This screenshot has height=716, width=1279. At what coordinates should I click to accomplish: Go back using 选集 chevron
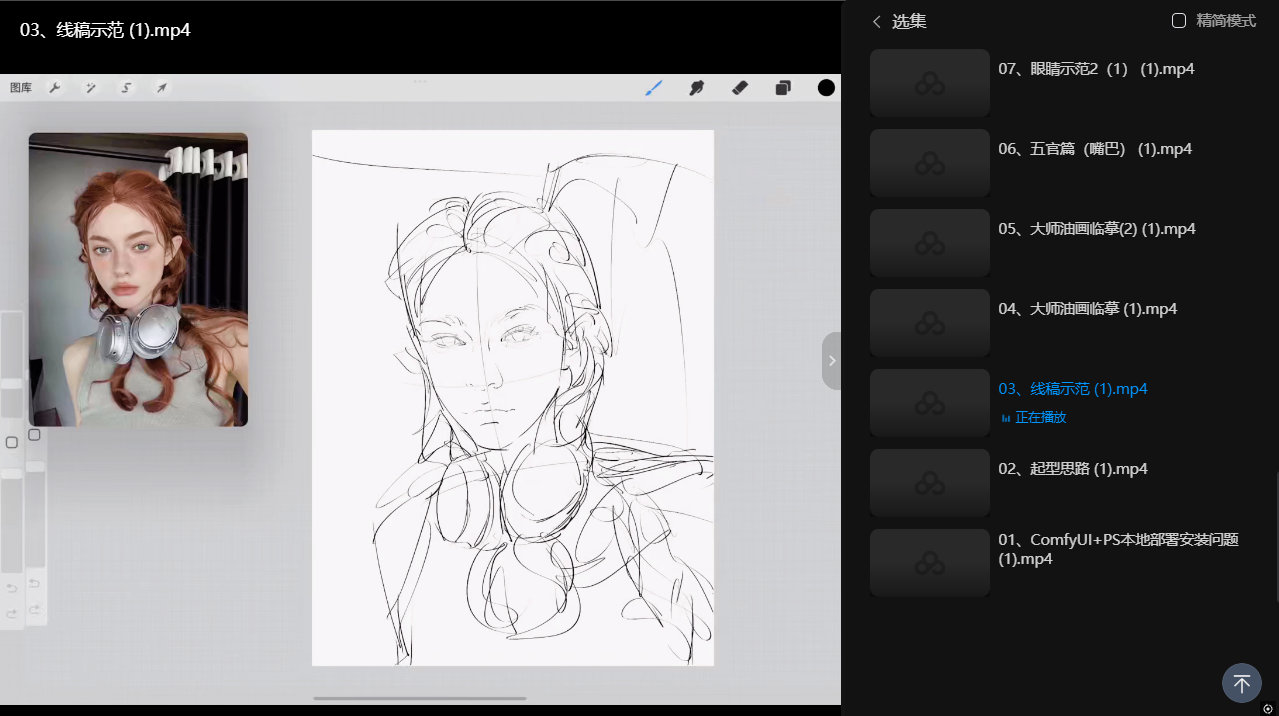877,21
